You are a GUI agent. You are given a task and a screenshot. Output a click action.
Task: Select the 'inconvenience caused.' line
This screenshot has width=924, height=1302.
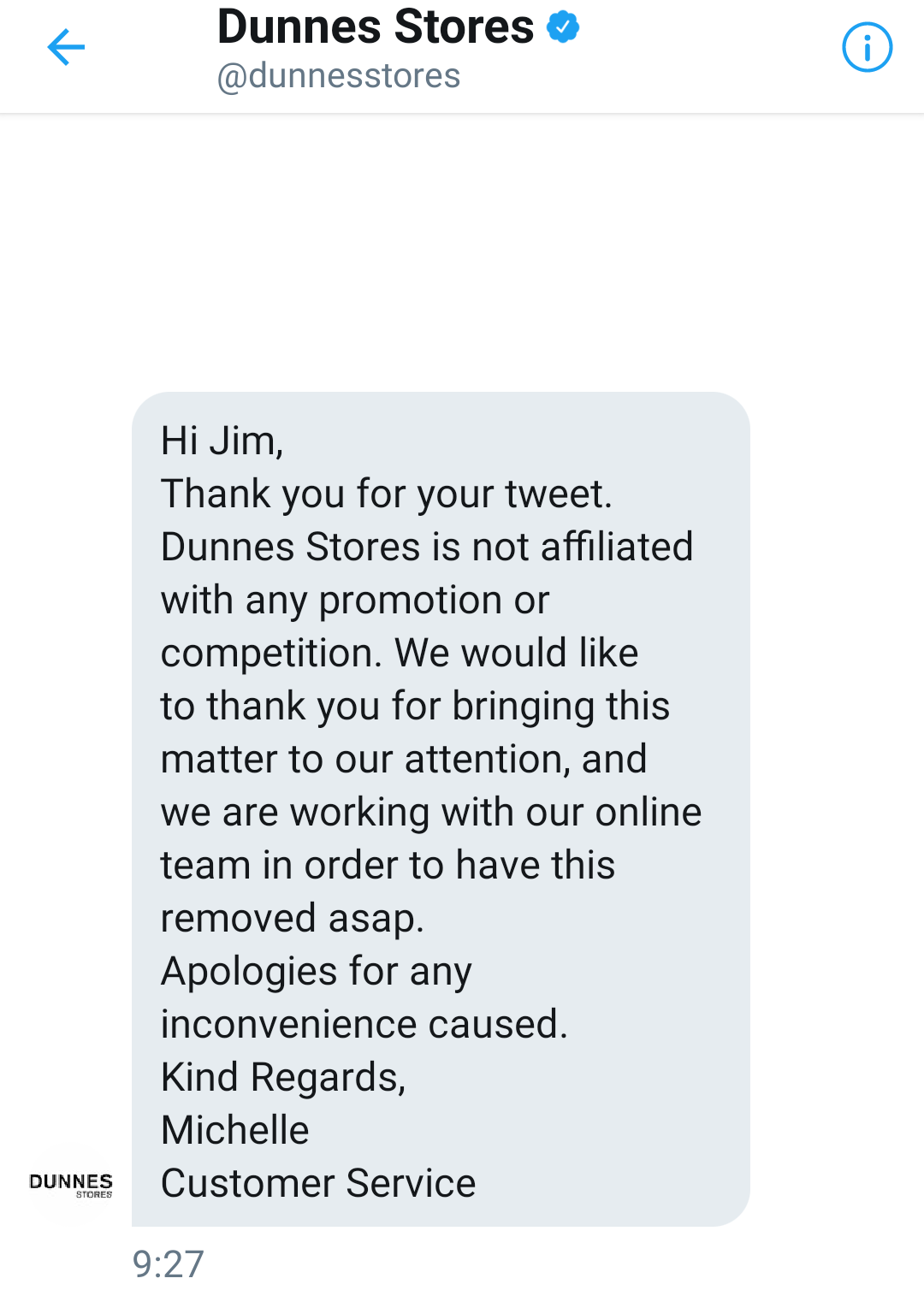tap(364, 1025)
